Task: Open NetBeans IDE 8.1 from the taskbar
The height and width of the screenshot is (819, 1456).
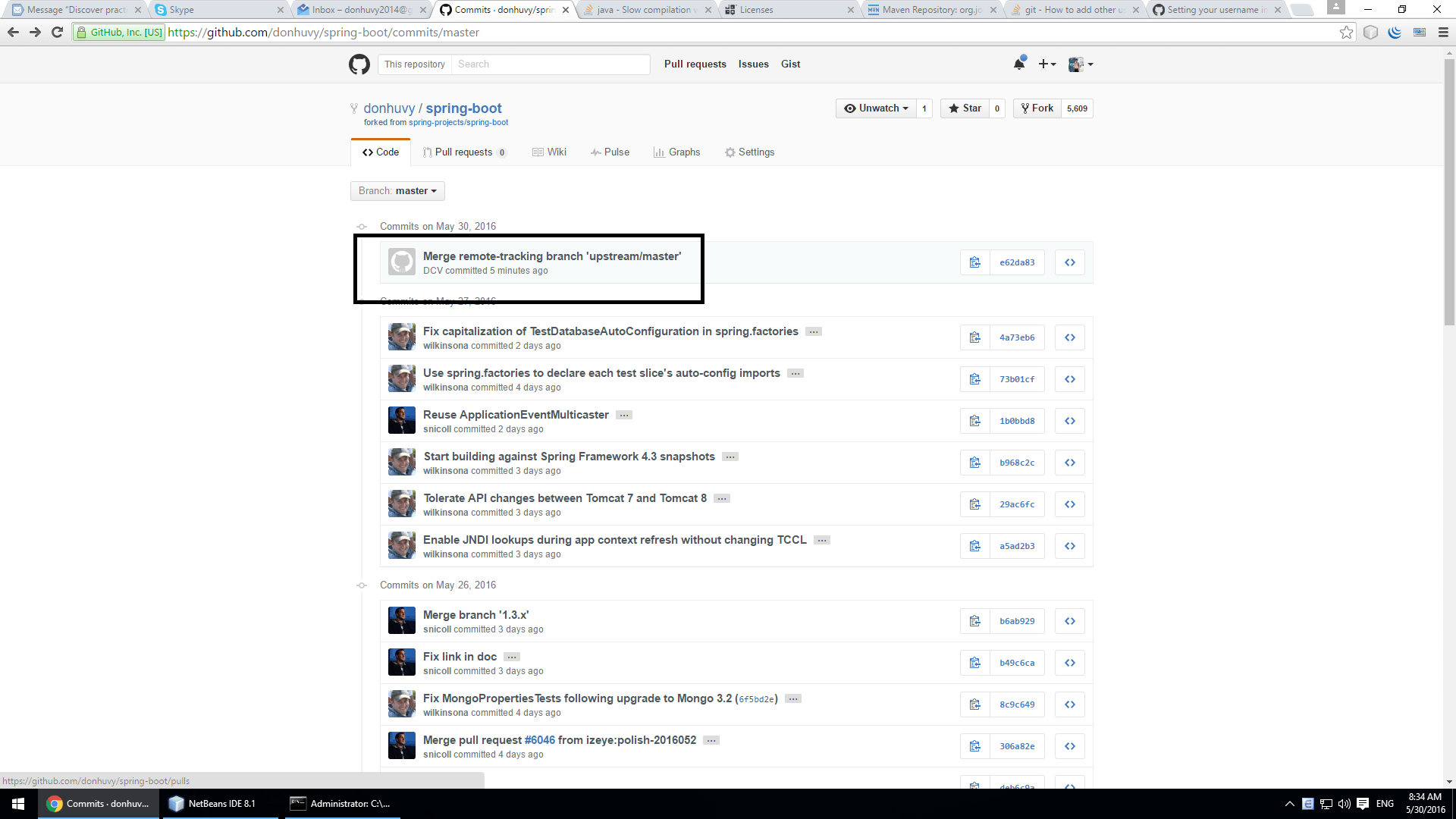Action: [x=221, y=804]
